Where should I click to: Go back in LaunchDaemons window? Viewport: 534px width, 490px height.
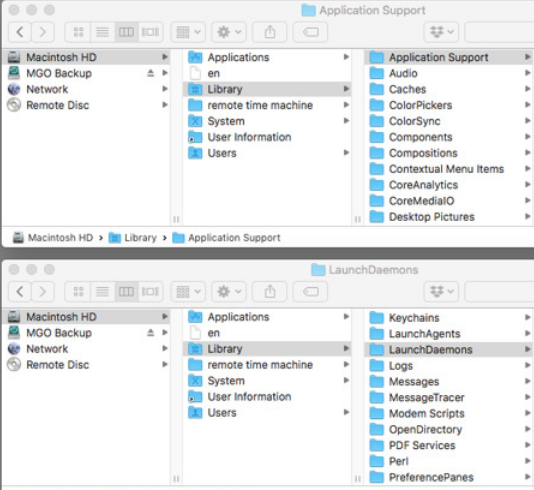pyautogui.click(x=20, y=291)
